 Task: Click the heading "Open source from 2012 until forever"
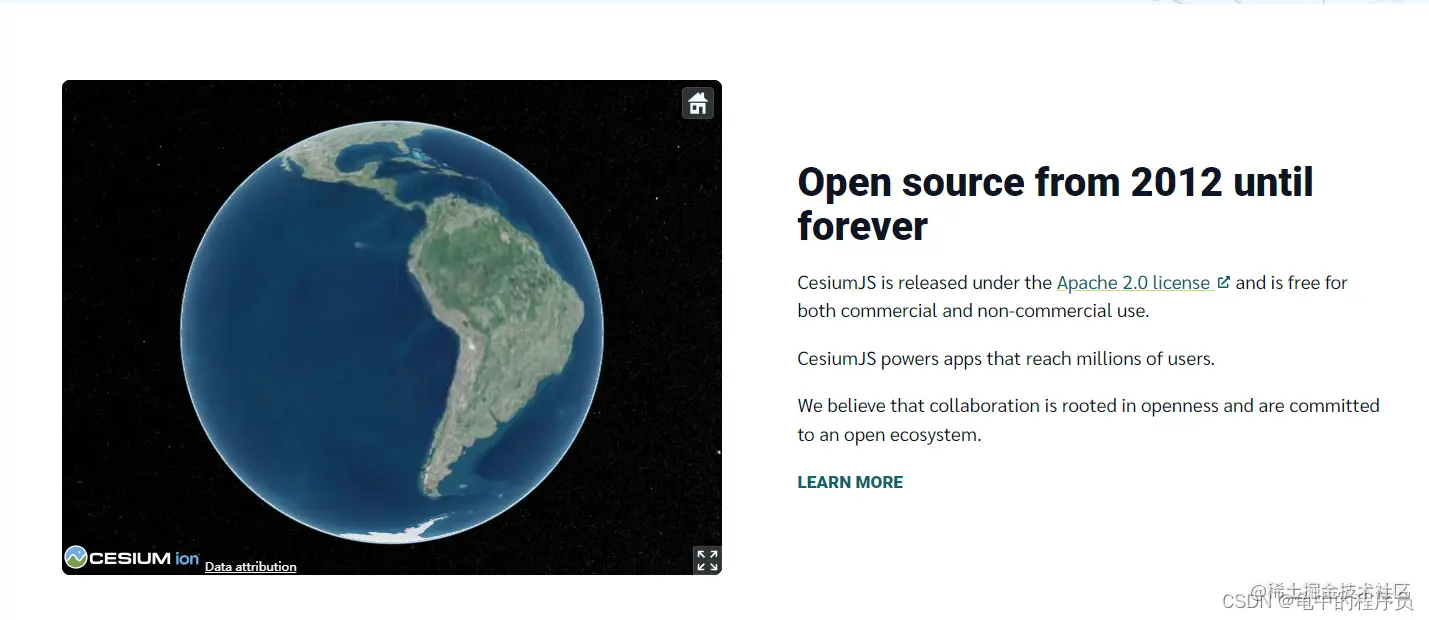1055,204
